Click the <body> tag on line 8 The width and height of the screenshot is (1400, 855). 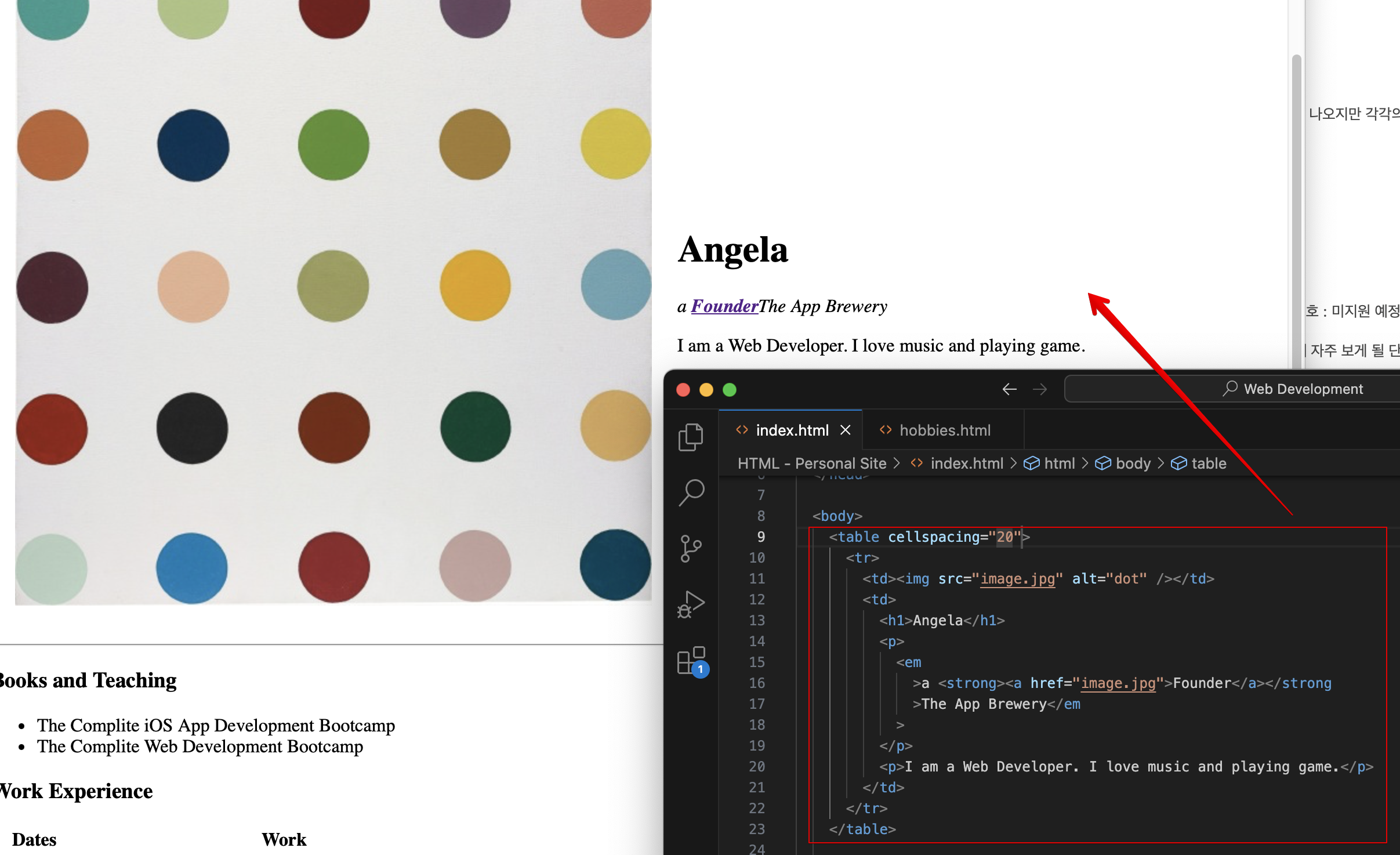(x=837, y=516)
